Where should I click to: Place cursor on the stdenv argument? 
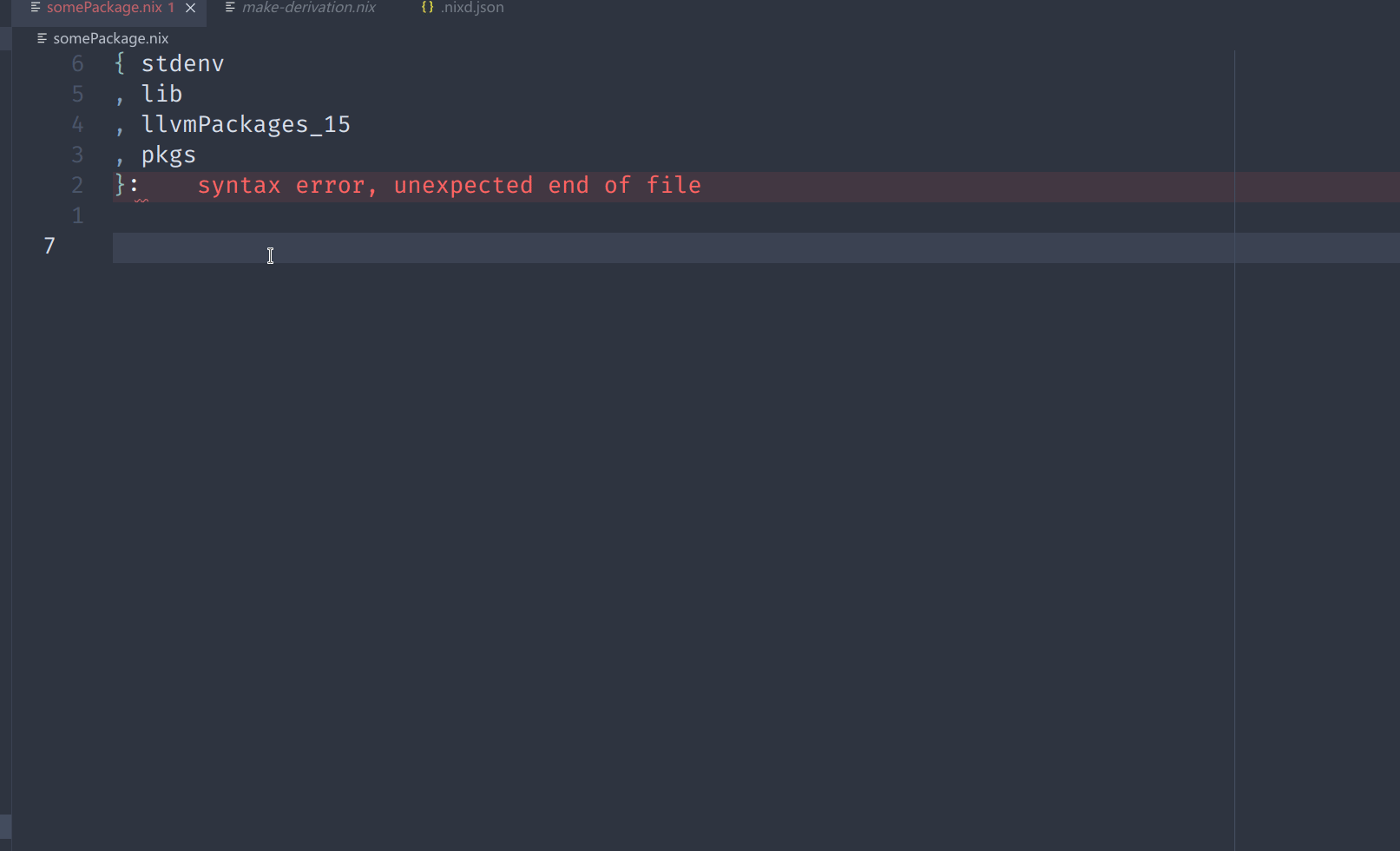pyautogui.click(x=182, y=63)
